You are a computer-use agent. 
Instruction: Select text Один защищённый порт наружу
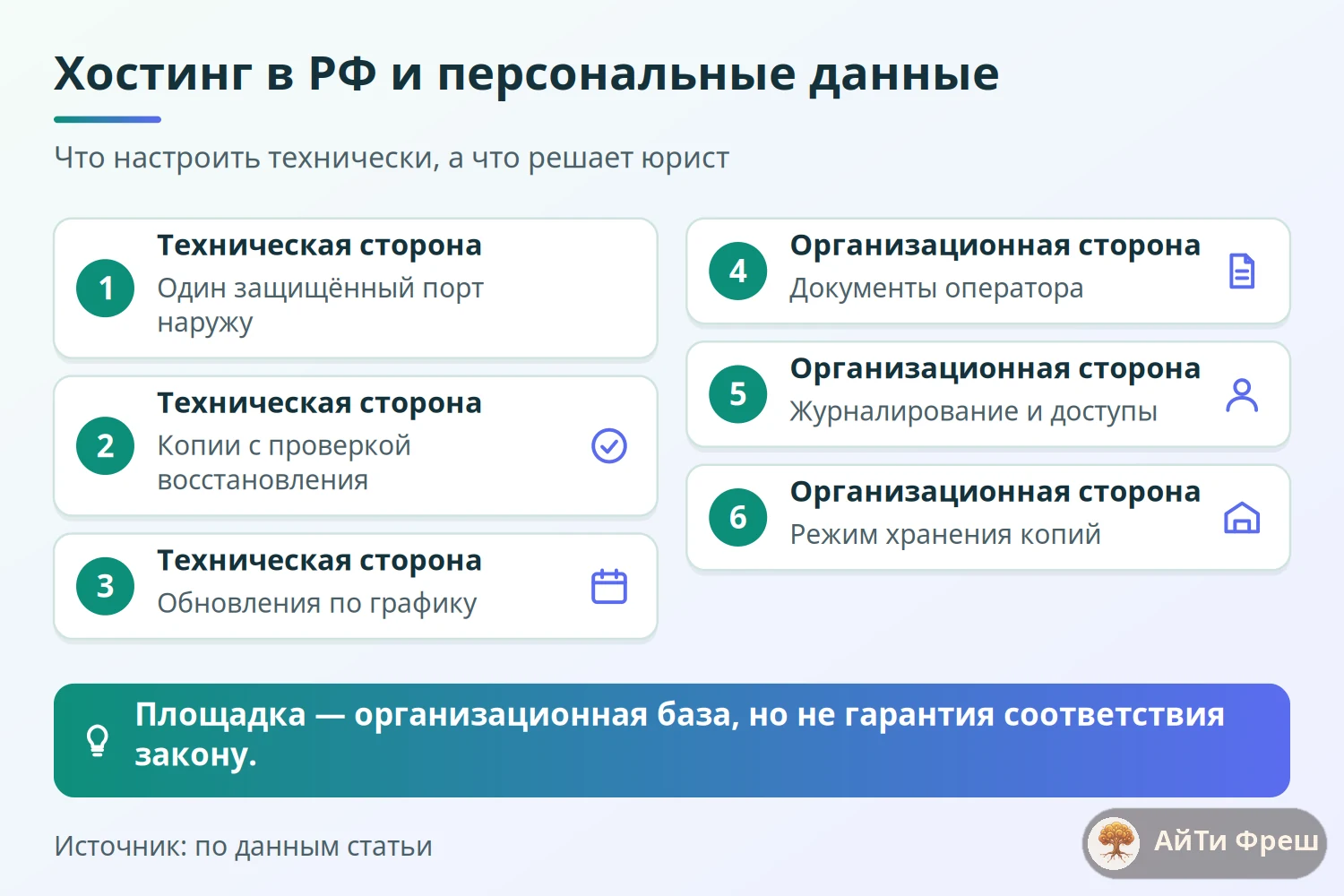tap(320, 306)
